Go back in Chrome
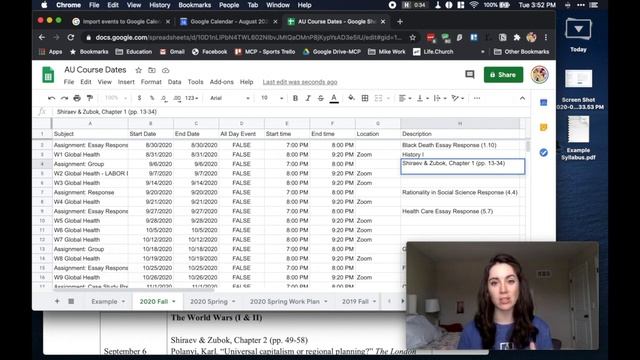This screenshot has height=360, width=640. tap(42, 38)
